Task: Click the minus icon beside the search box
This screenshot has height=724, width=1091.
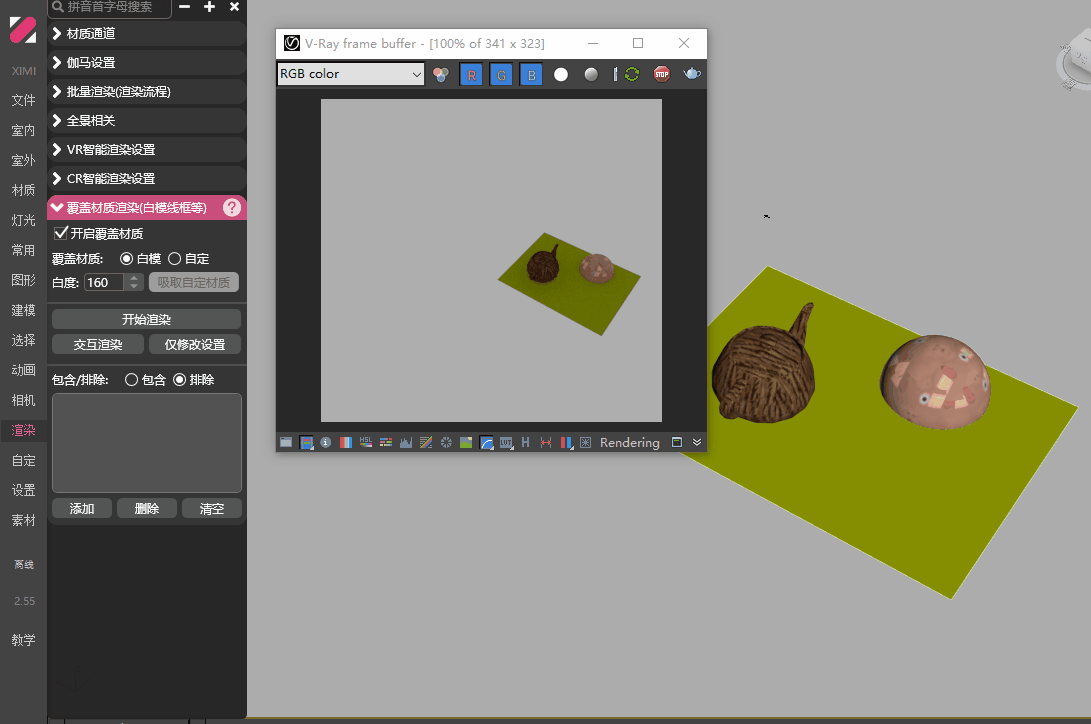Action: click(184, 7)
